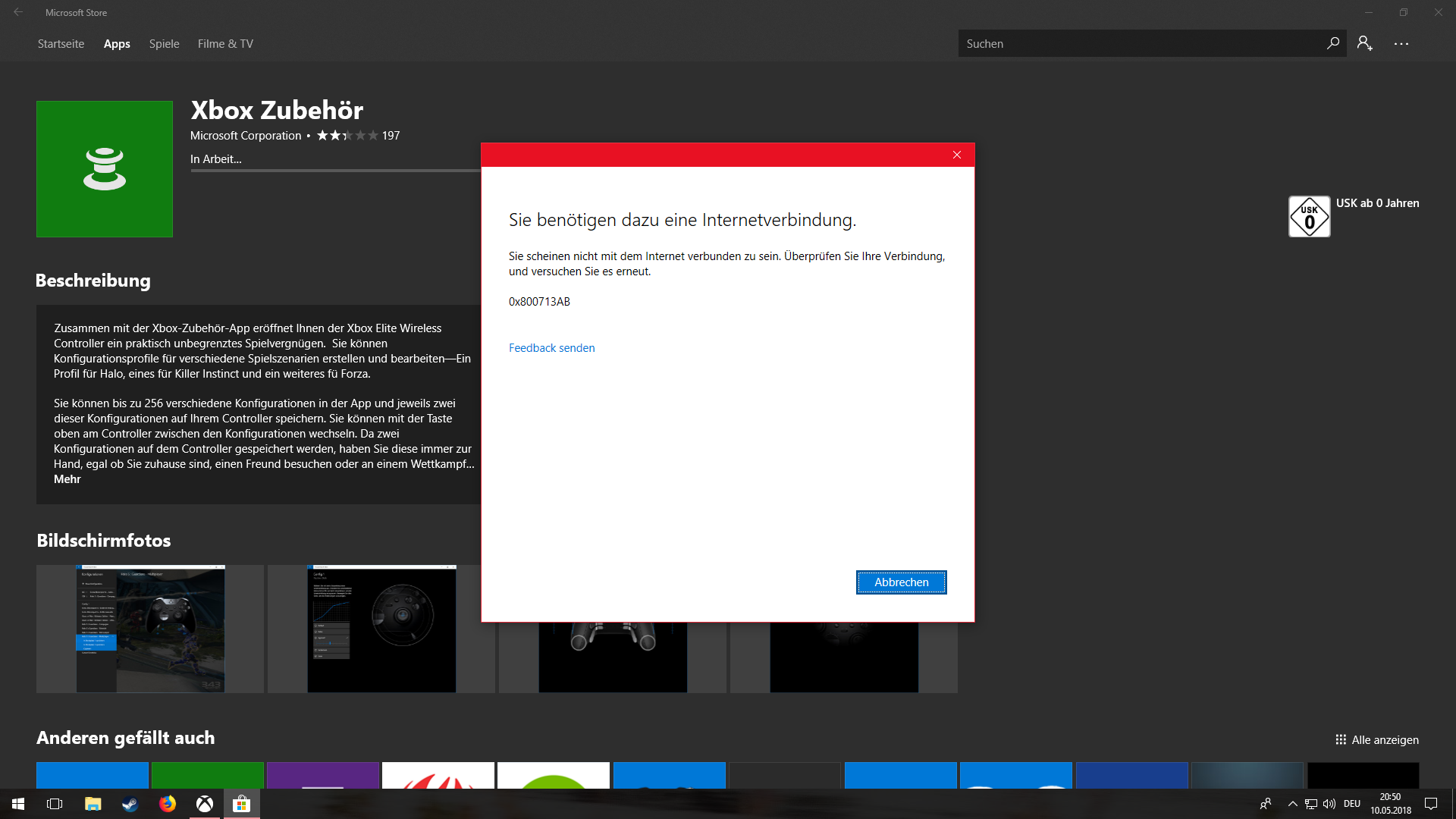The height and width of the screenshot is (819, 1456).
Task: Click the volume speaker tray icon
Action: tap(1329, 804)
